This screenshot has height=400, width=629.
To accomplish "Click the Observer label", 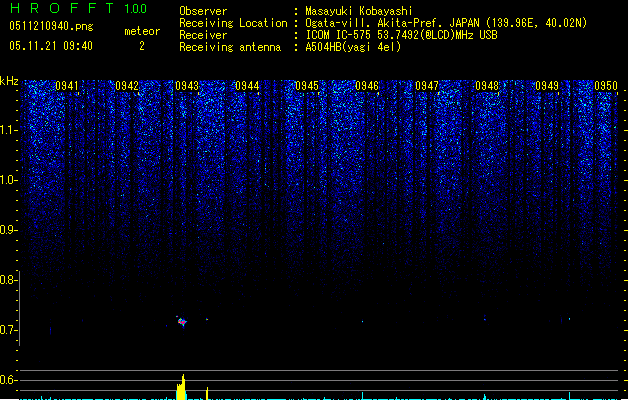I will pos(203,11).
